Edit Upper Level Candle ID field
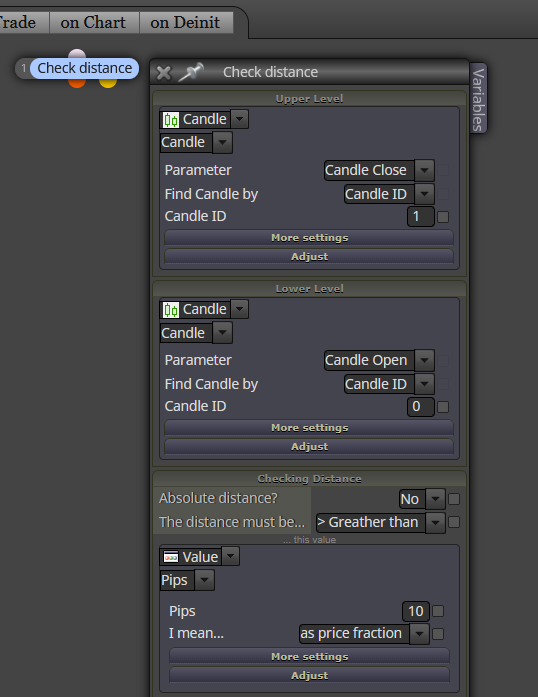The image size is (538, 697). click(x=421, y=216)
